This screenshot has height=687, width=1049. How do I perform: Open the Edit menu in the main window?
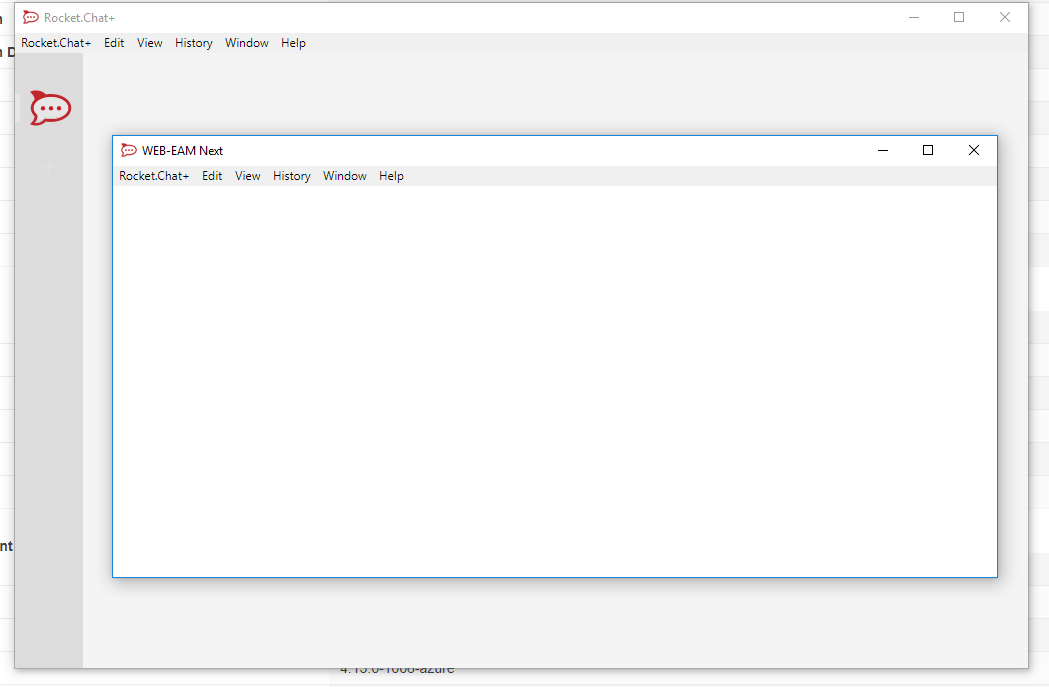pos(113,42)
